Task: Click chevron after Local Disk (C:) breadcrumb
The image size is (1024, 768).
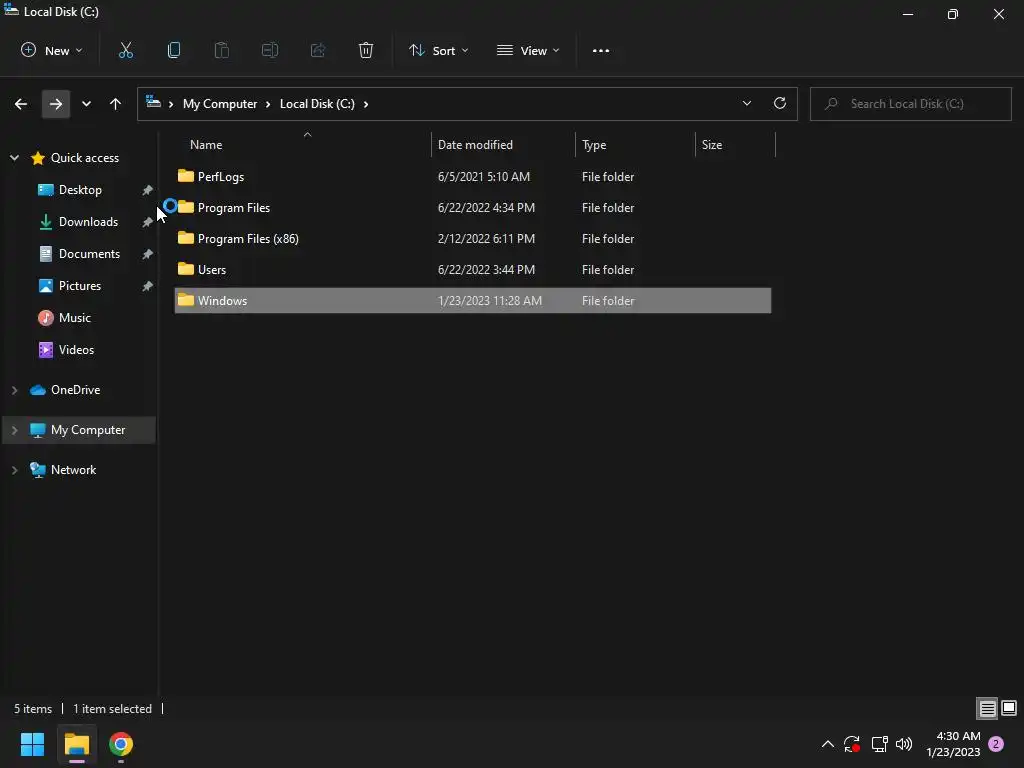Action: point(366,104)
